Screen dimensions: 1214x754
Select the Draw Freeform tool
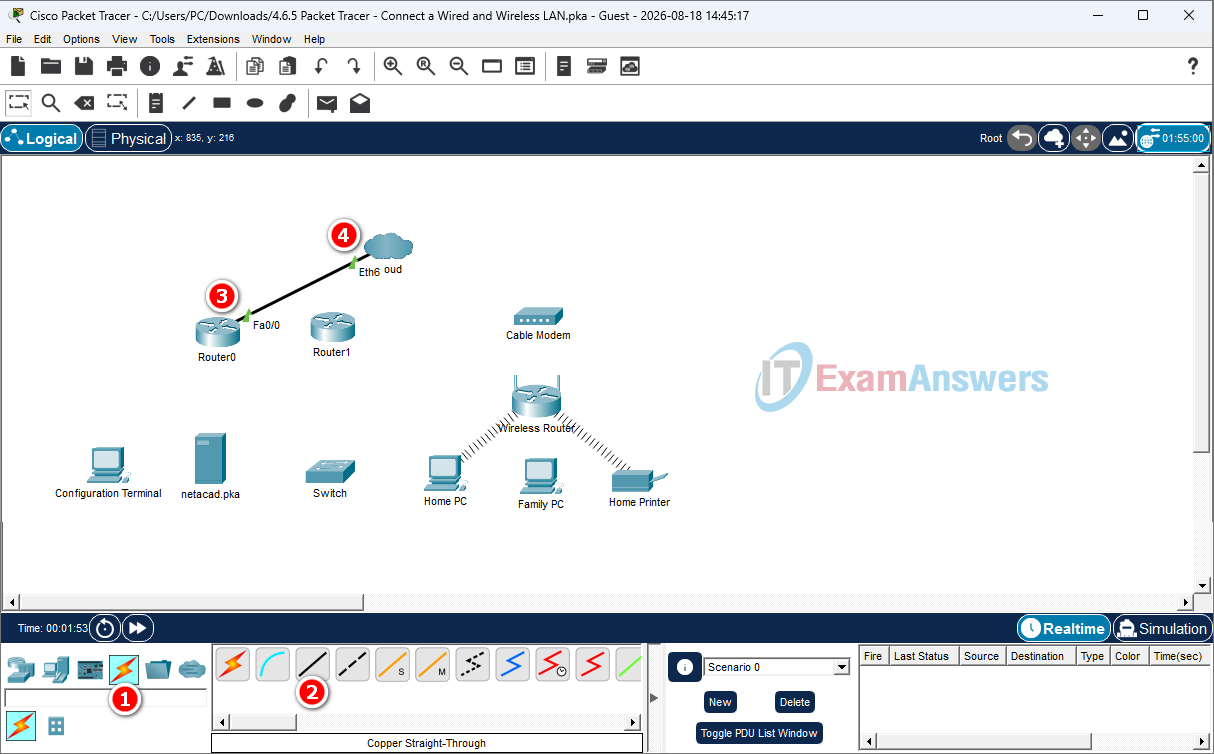288,102
